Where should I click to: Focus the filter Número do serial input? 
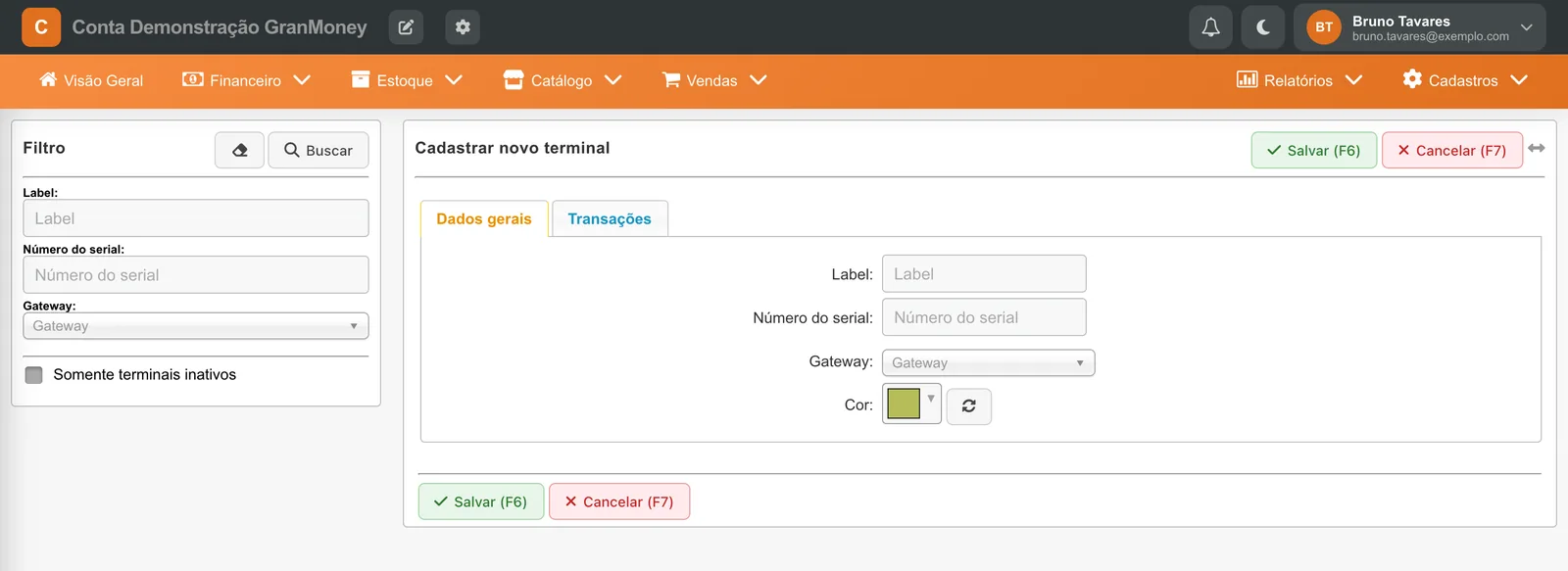196,275
